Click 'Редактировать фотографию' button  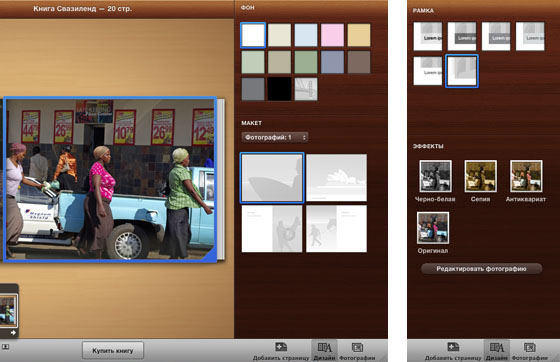coord(481,268)
